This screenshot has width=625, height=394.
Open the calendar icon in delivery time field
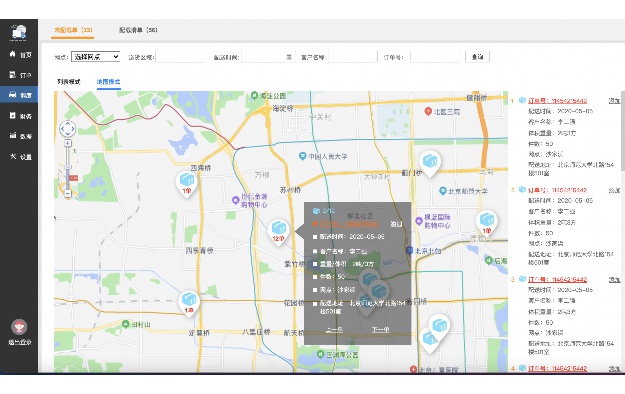(289, 57)
